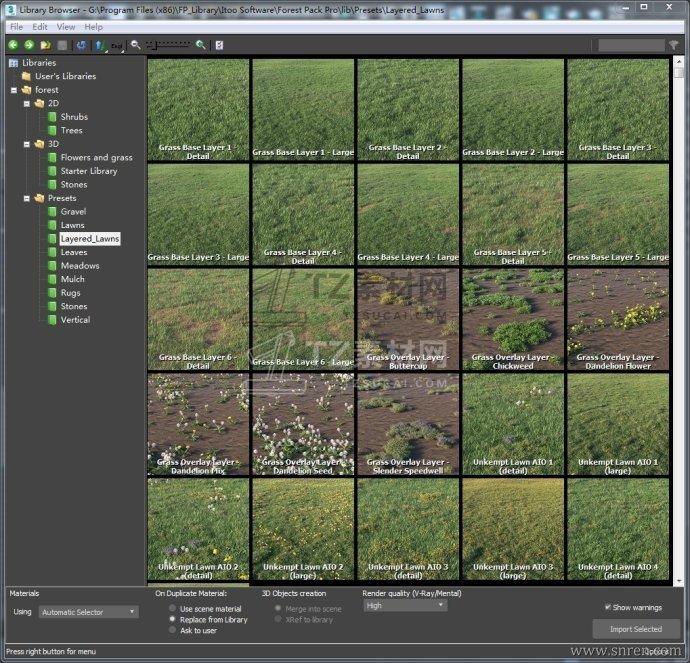This screenshot has height=663, width=690.
Task: Click the zoom out magnifier icon
Action: [x=136, y=45]
